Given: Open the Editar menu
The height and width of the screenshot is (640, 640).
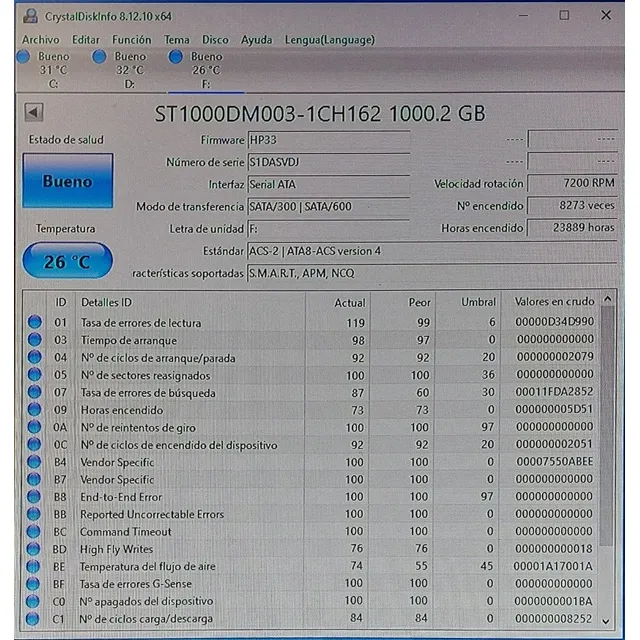Looking at the screenshot, I should click(x=86, y=40).
